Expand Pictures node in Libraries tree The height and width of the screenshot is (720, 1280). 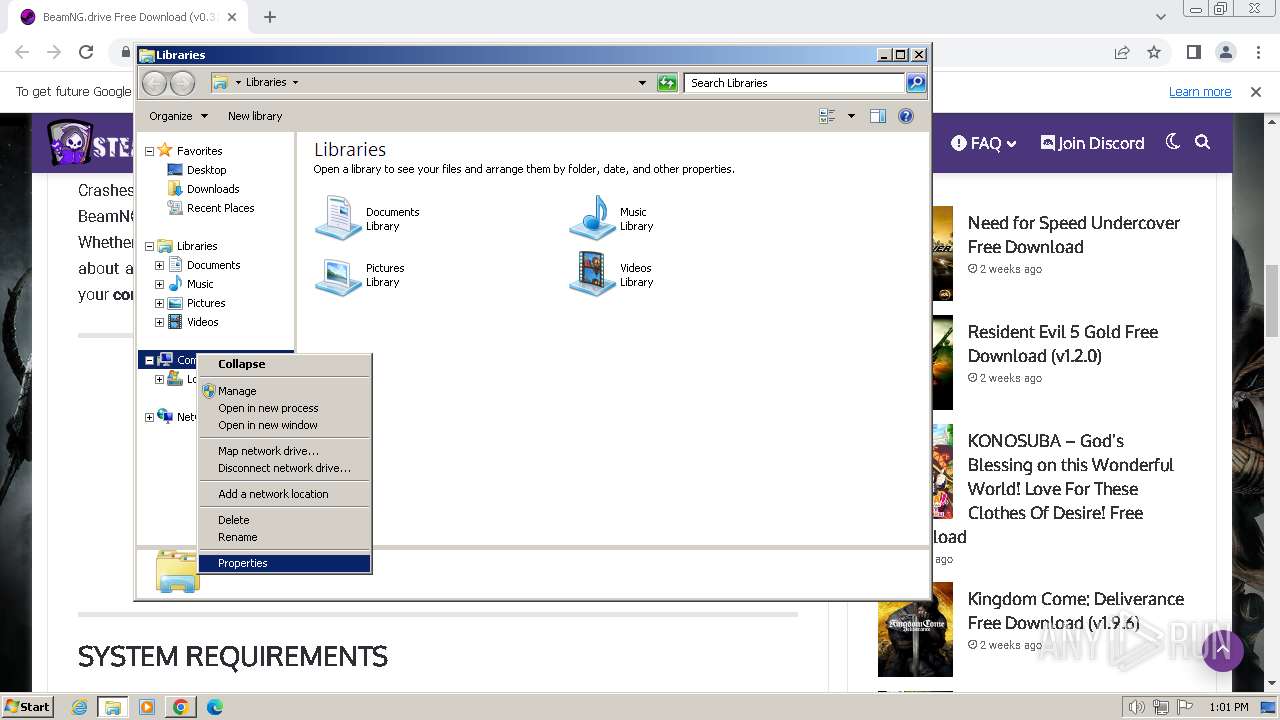(159, 303)
